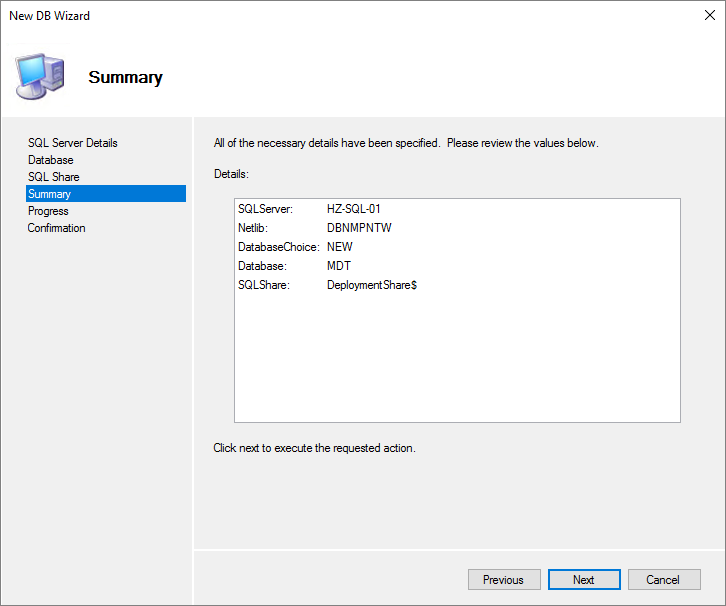Click the empty area of the Details box
Viewport: 726px width, 606px height.
coord(457,360)
